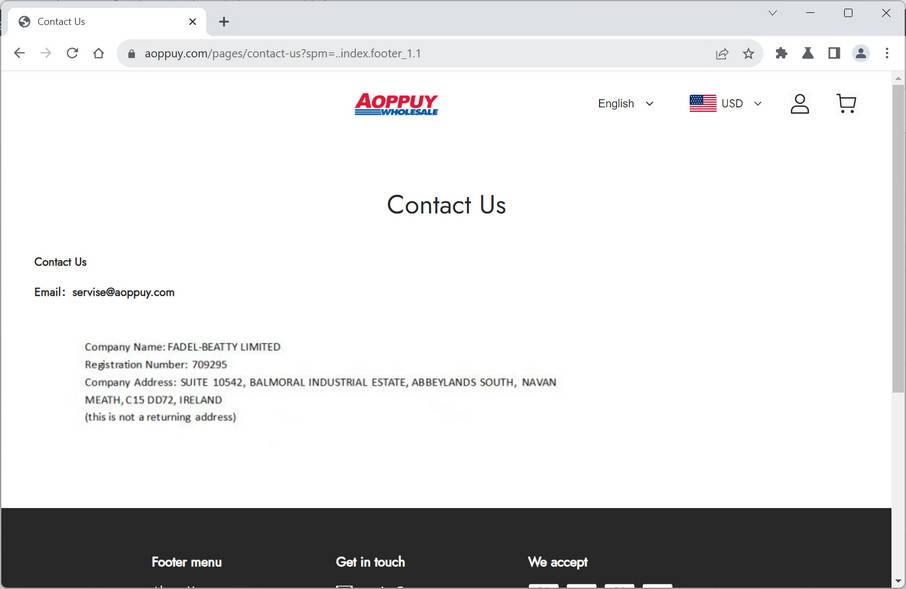Screen dimensions: 906x589
Task: Open Chrome three-dot menu
Action: (887, 53)
